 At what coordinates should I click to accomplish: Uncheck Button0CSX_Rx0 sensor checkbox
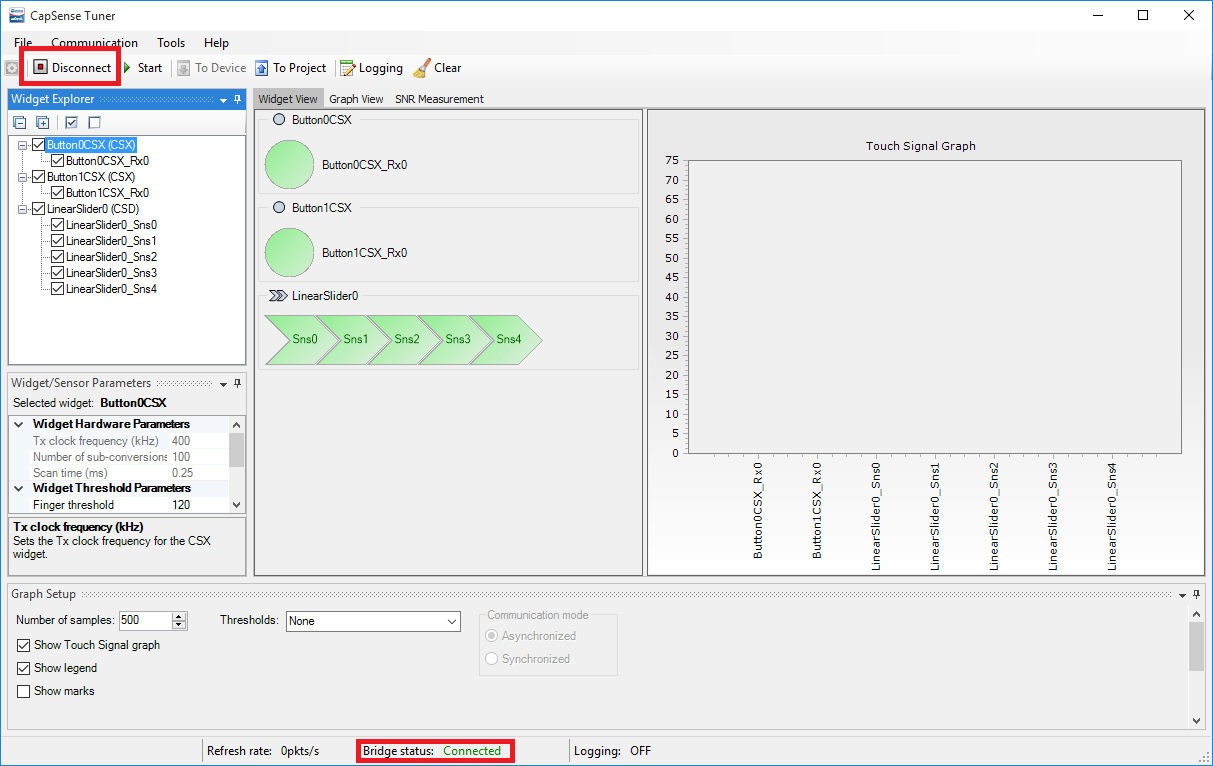(x=58, y=161)
